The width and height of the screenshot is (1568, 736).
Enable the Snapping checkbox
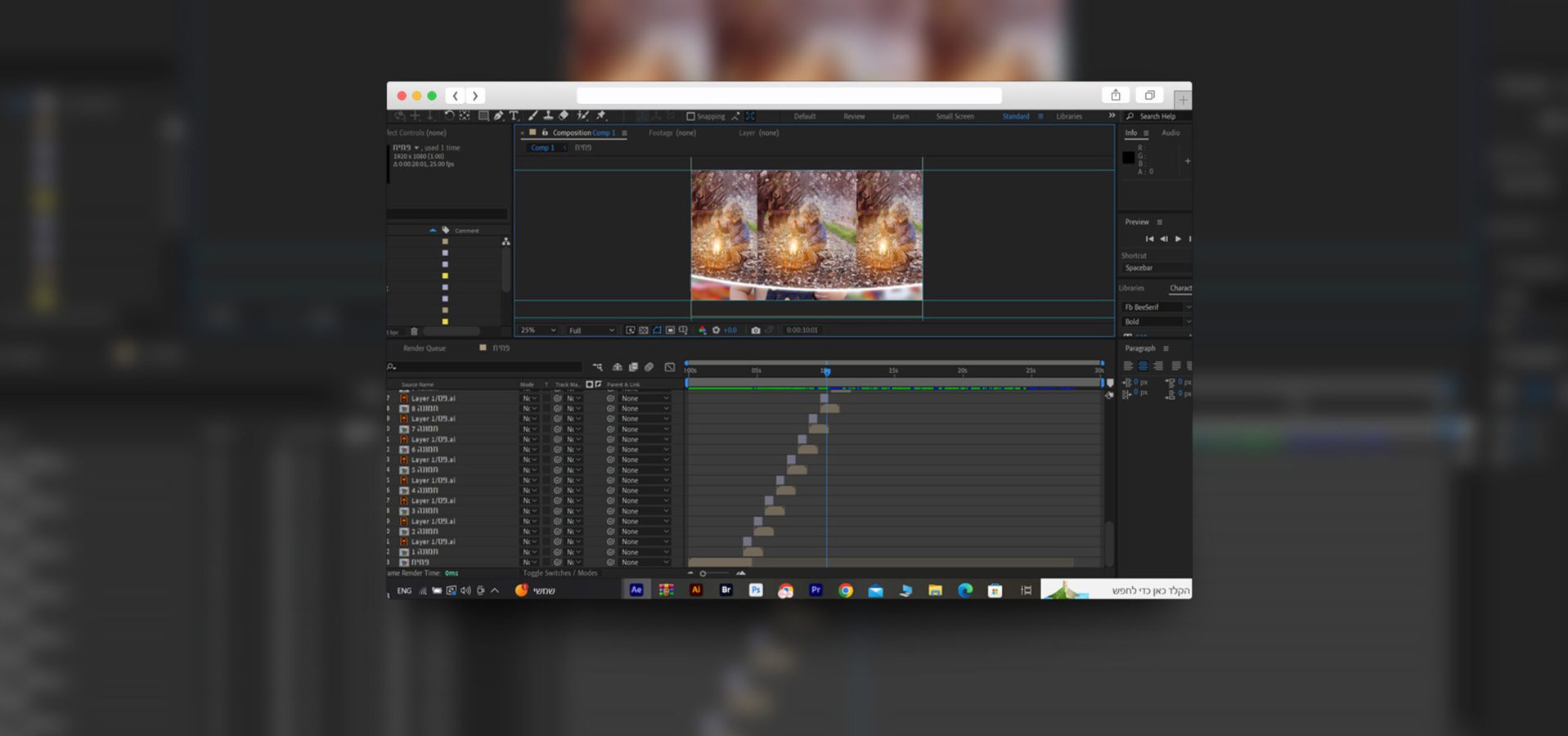point(690,116)
